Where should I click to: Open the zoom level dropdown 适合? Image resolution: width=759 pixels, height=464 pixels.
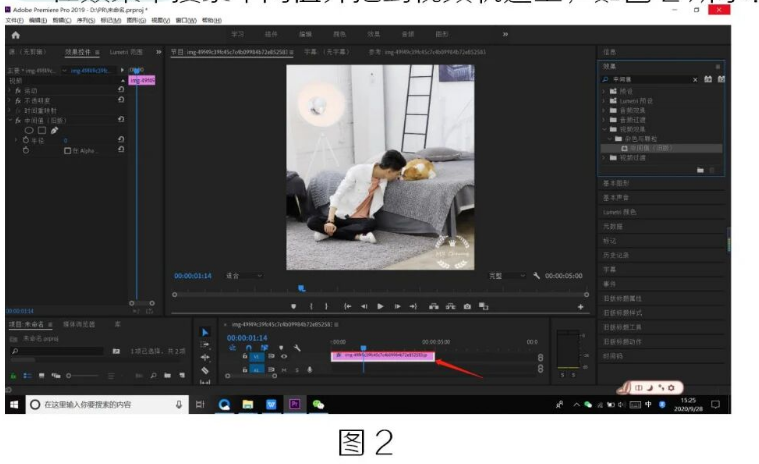tap(244, 276)
